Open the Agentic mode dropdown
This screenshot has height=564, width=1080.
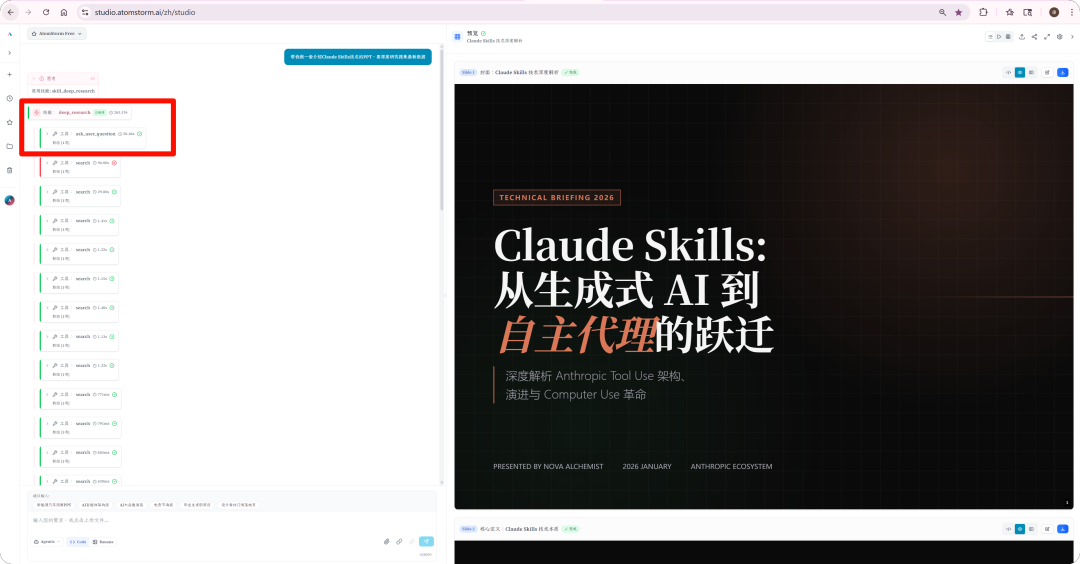48,542
